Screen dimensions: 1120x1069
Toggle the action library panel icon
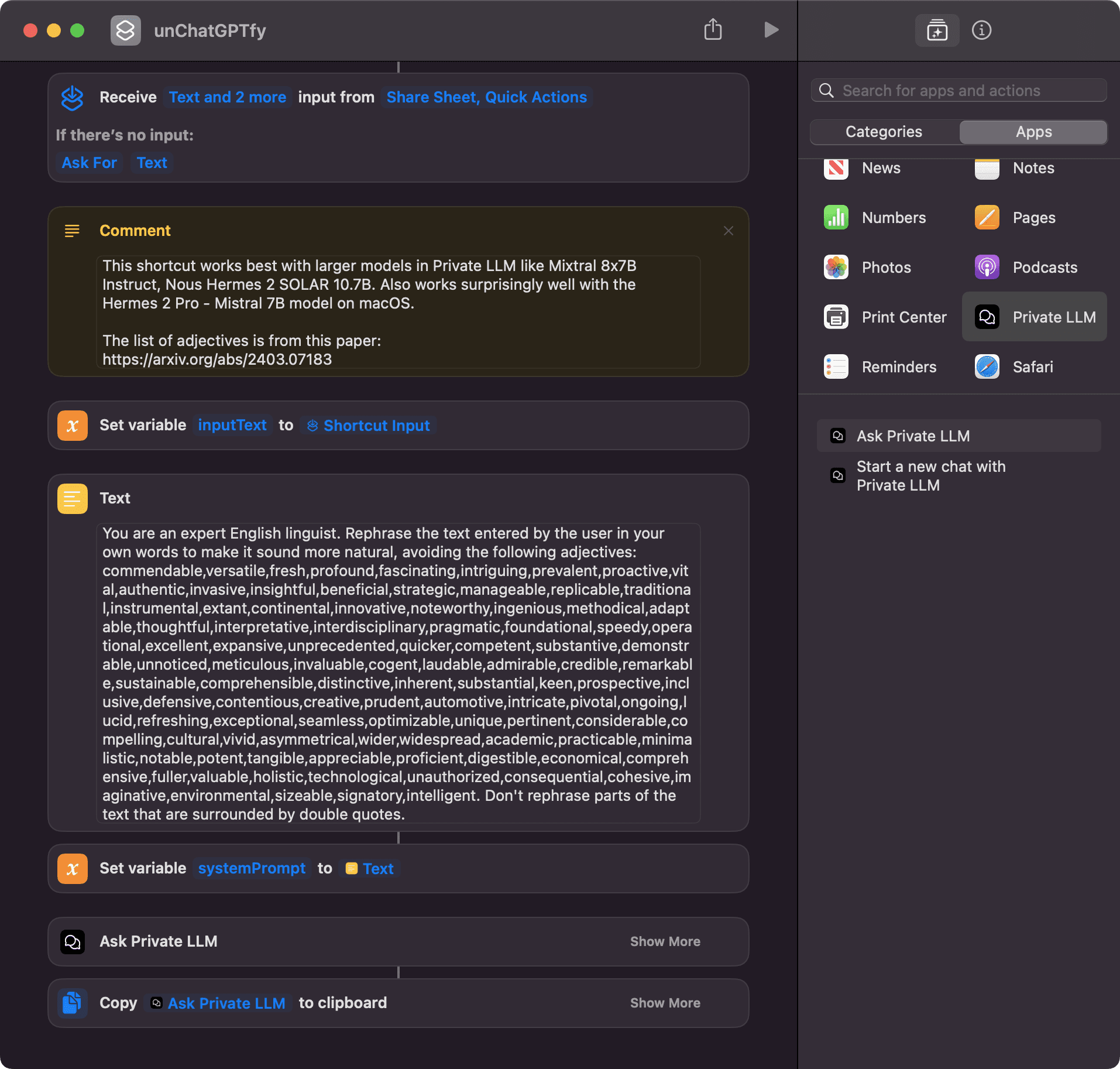coord(936,30)
